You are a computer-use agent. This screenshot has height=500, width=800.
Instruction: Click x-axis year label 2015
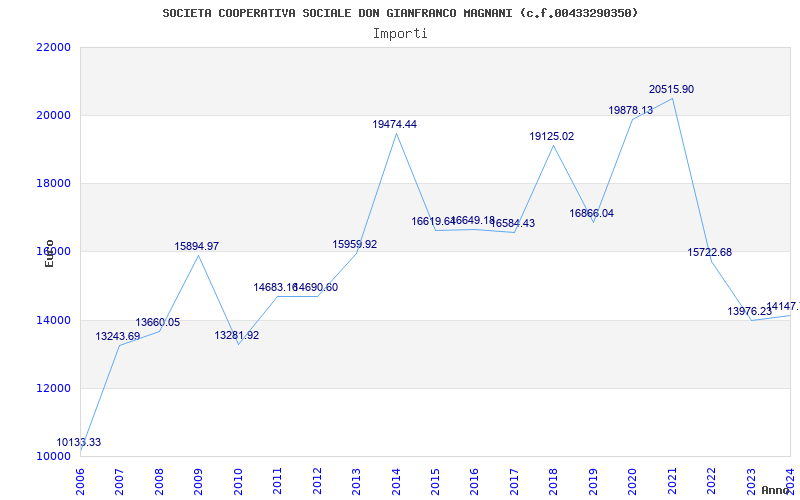point(435,482)
